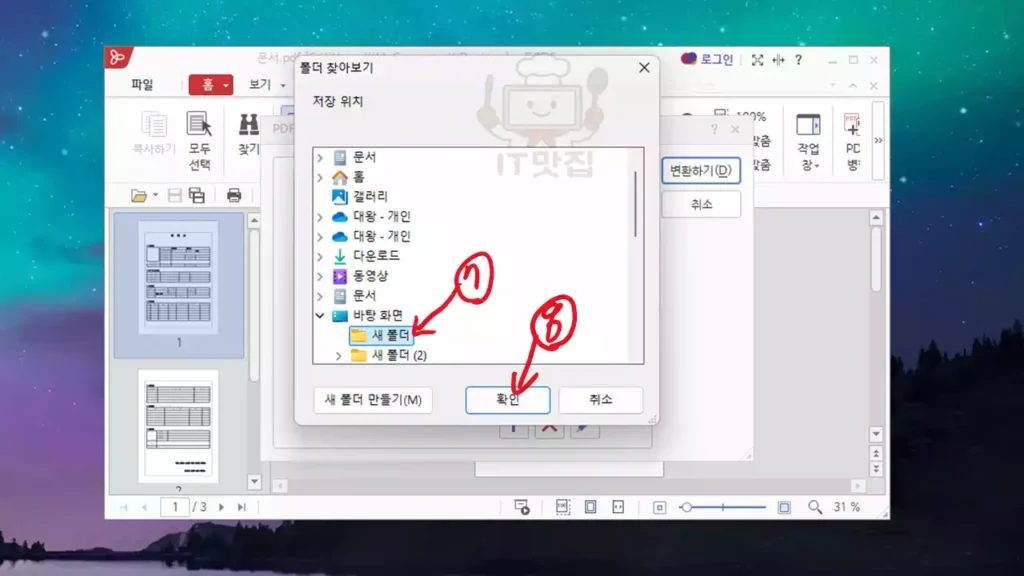Click the 모두 선택 (Select All) icon
The image size is (1024, 576).
[x=200, y=125]
